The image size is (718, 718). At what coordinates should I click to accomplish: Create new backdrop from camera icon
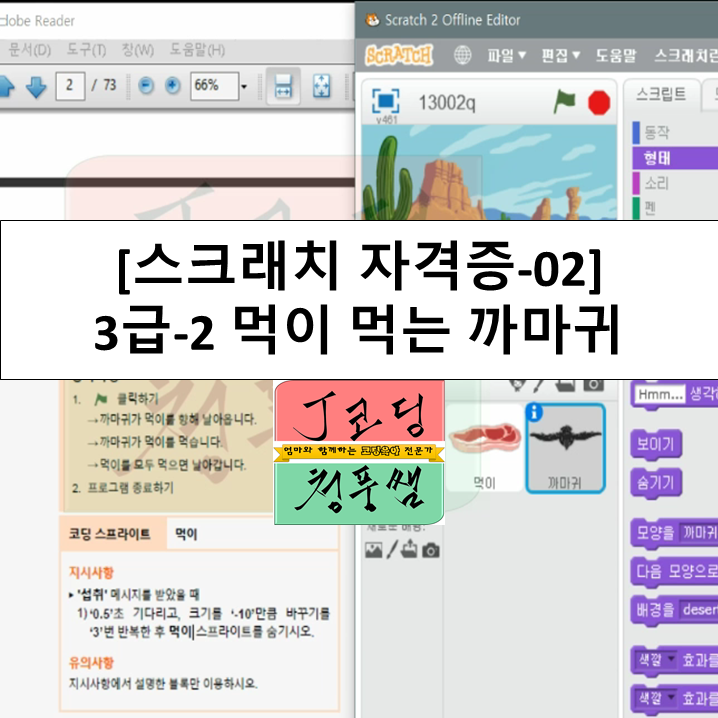[430, 550]
